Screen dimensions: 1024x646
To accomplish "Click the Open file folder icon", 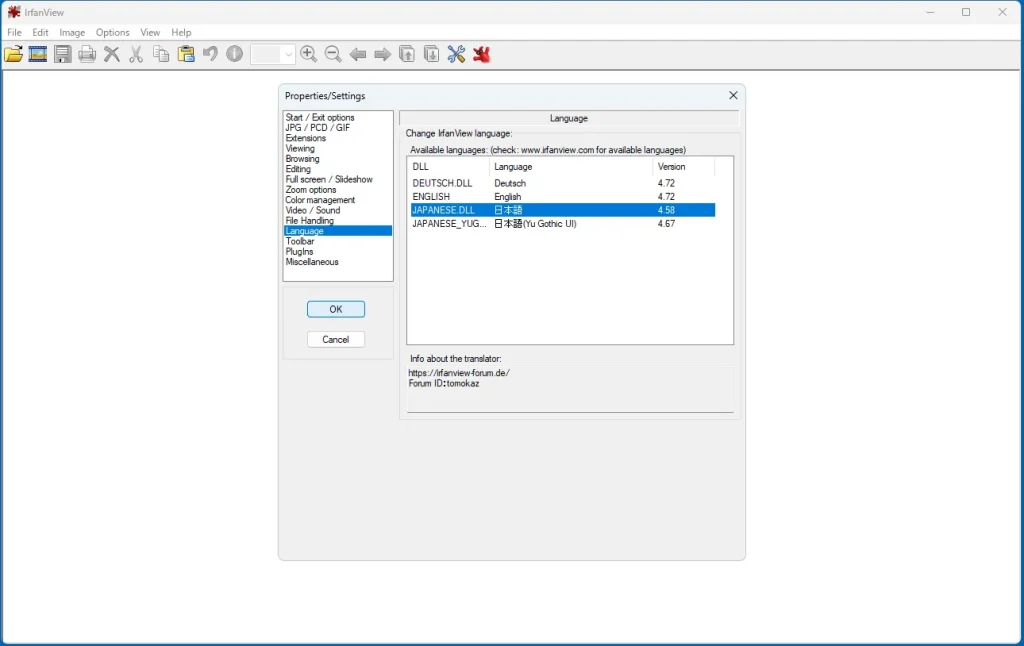I will coord(13,54).
